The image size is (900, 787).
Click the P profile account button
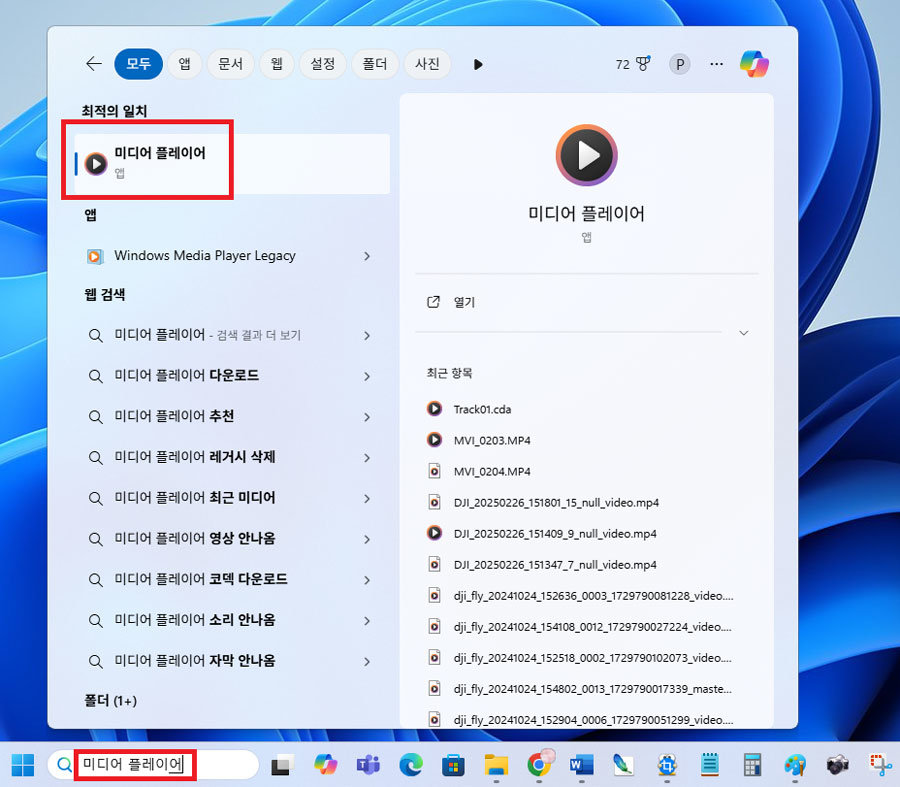click(680, 64)
